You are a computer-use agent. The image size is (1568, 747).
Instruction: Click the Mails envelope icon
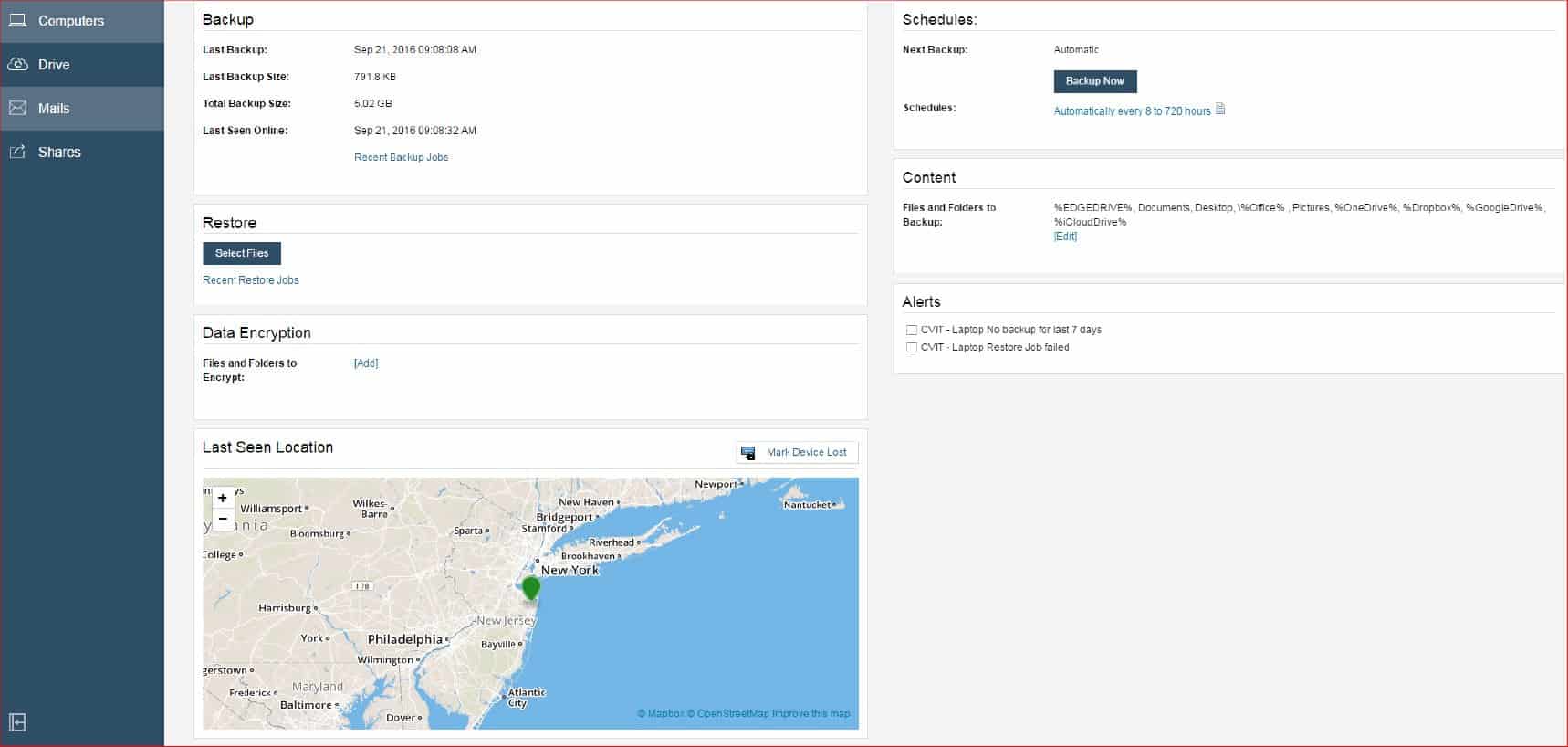click(17, 108)
